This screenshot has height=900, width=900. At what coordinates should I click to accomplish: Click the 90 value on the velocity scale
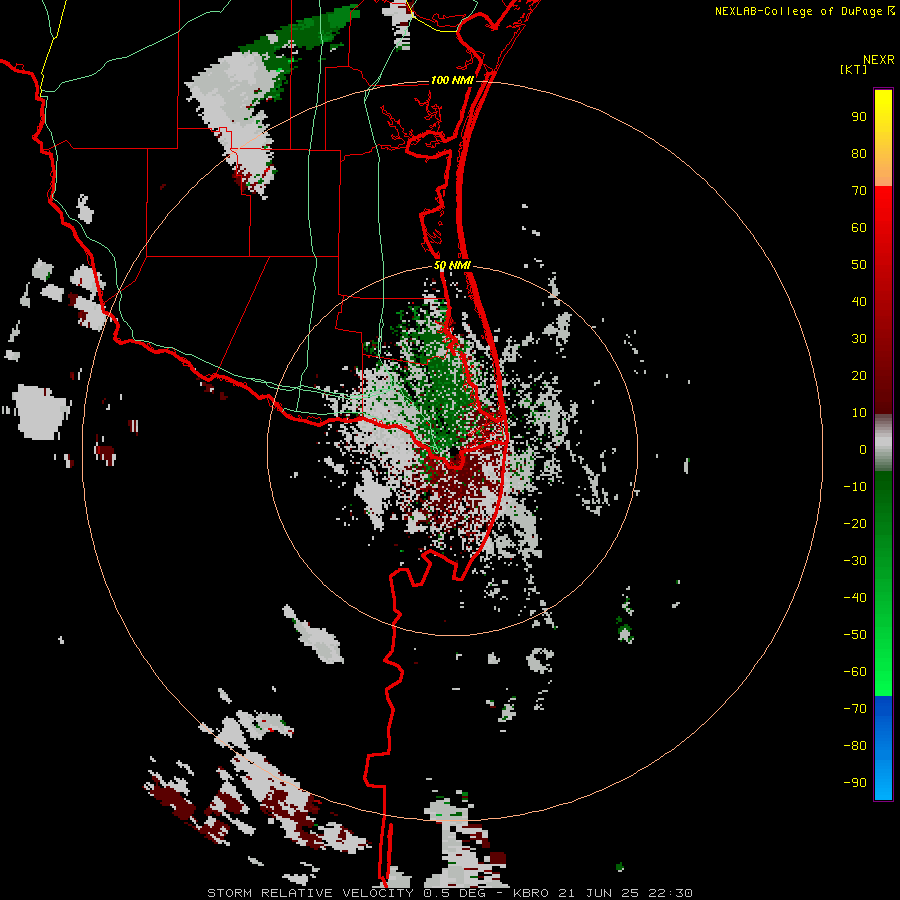point(859,117)
